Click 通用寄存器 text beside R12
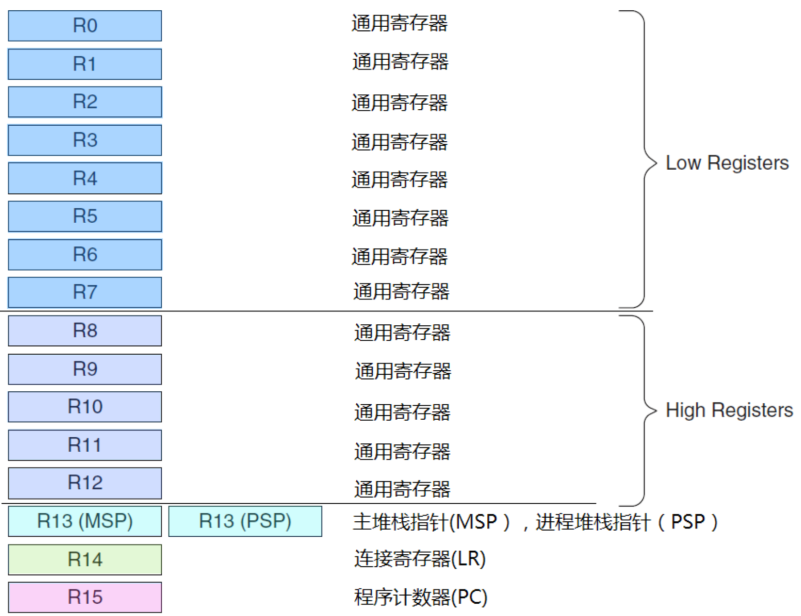This screenshot has height=616, width=801. point(402,489)
